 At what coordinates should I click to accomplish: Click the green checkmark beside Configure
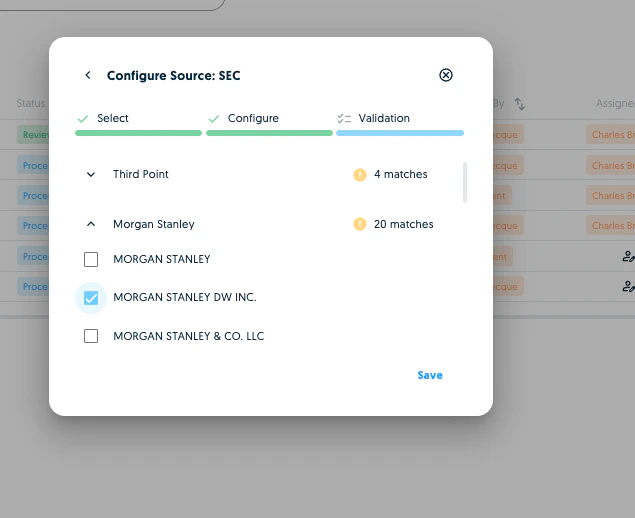[213, 119]
